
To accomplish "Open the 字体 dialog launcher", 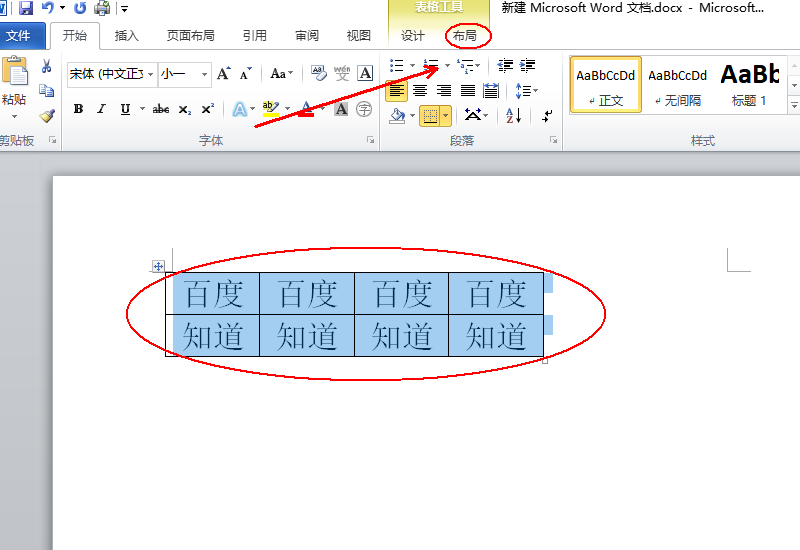I will tap(371, 140).
